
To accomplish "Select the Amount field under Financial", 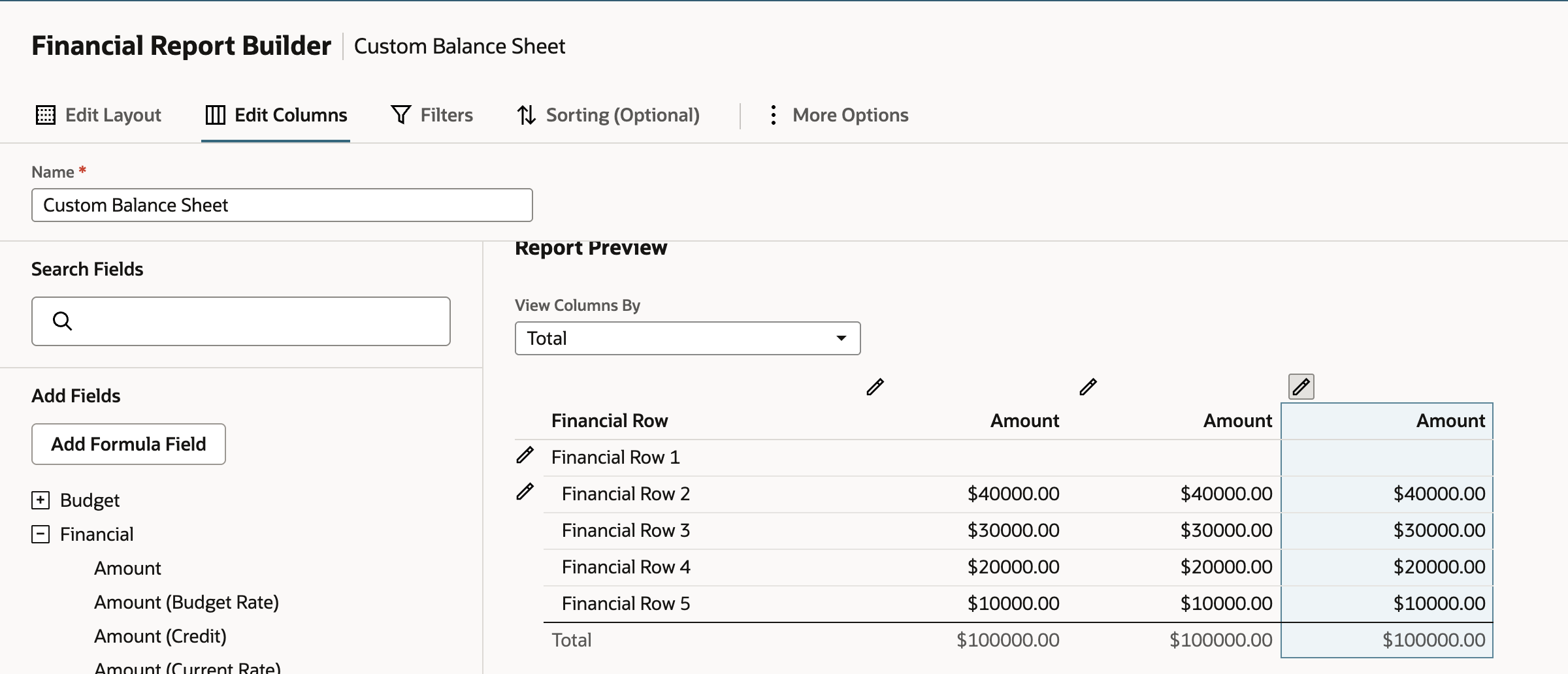I will tap(127, 568).
